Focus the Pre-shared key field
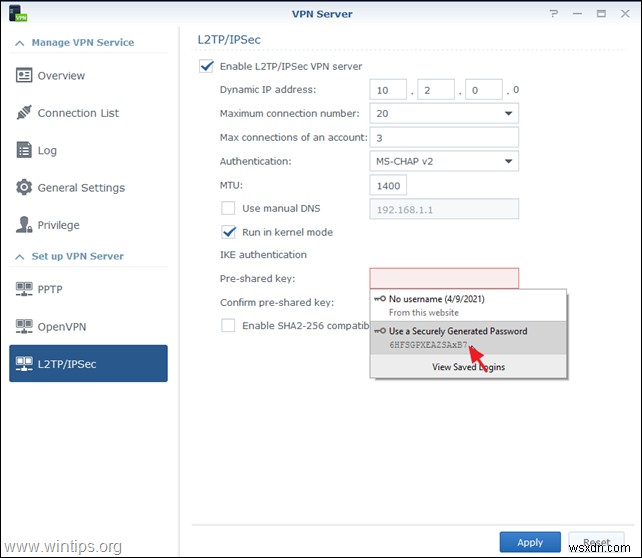This screenshot has height=558, width=642. click(444, 278)
